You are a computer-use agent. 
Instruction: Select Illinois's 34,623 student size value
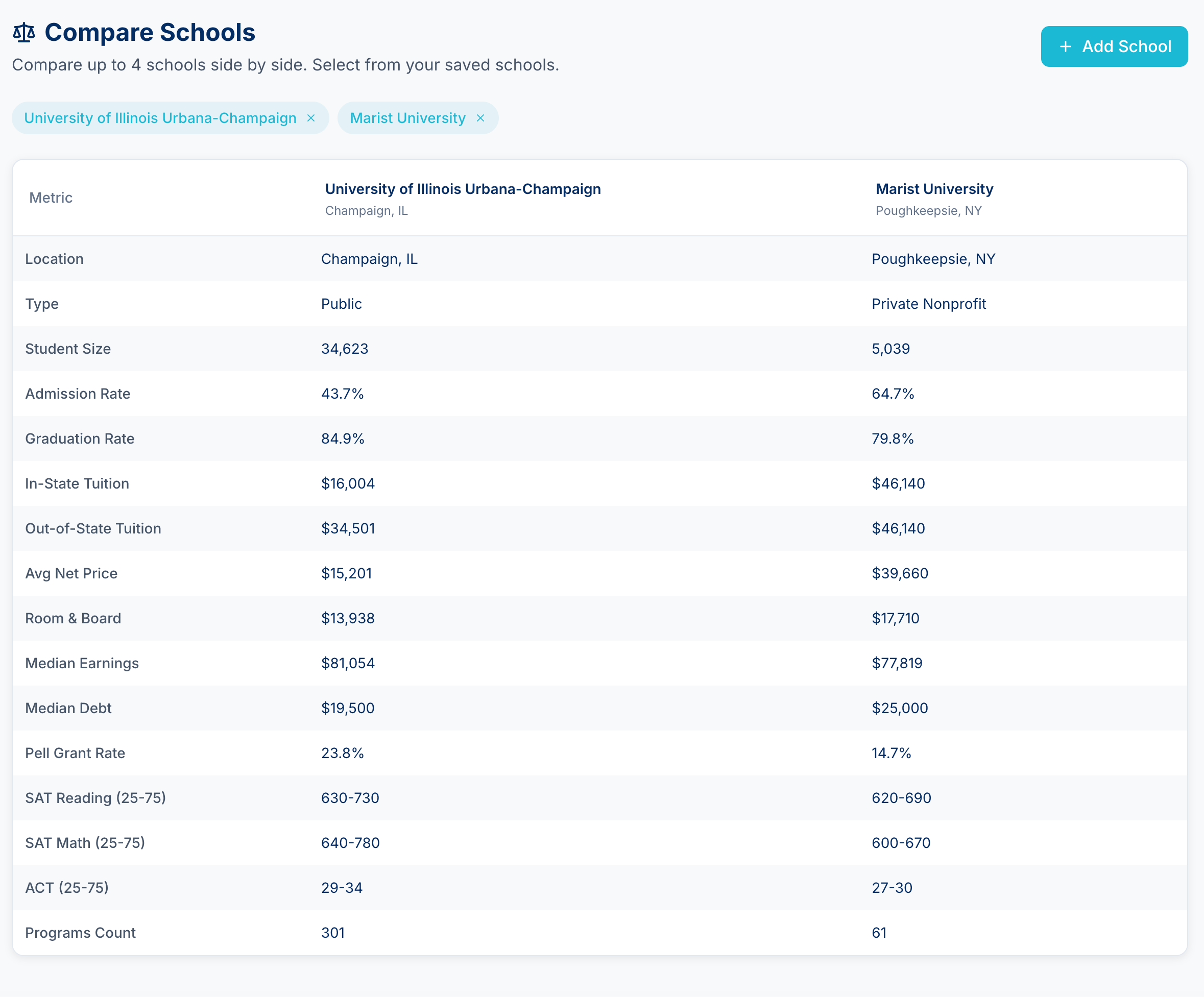click(x=345, y=349)
